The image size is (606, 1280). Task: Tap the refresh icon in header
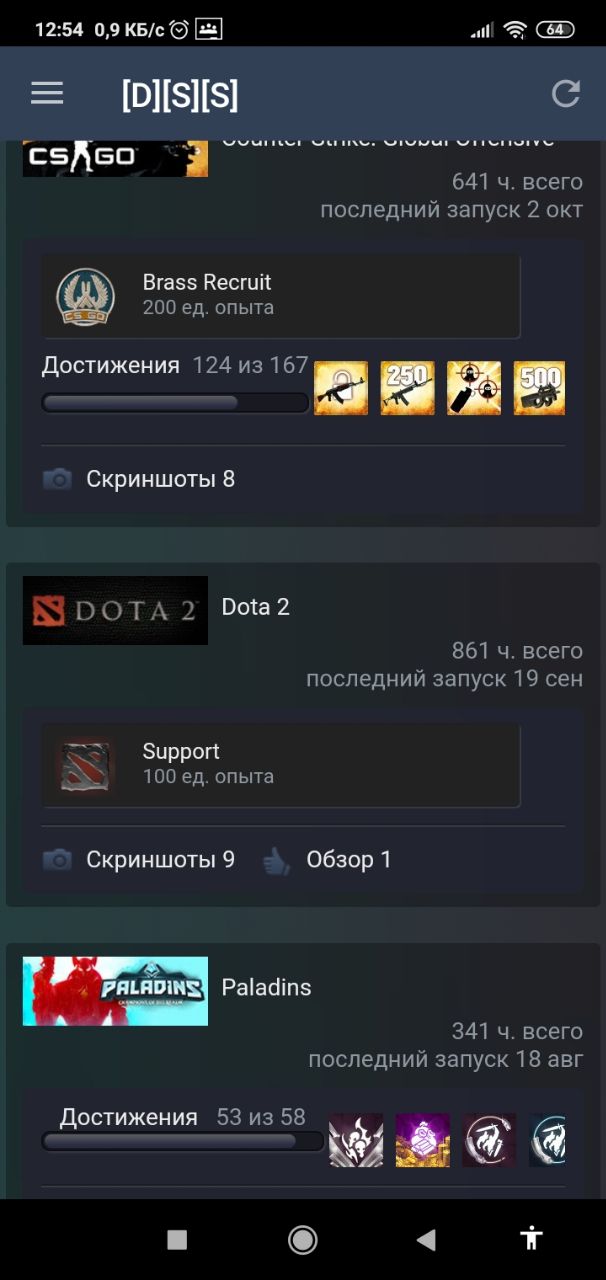[x=566, y=94]
